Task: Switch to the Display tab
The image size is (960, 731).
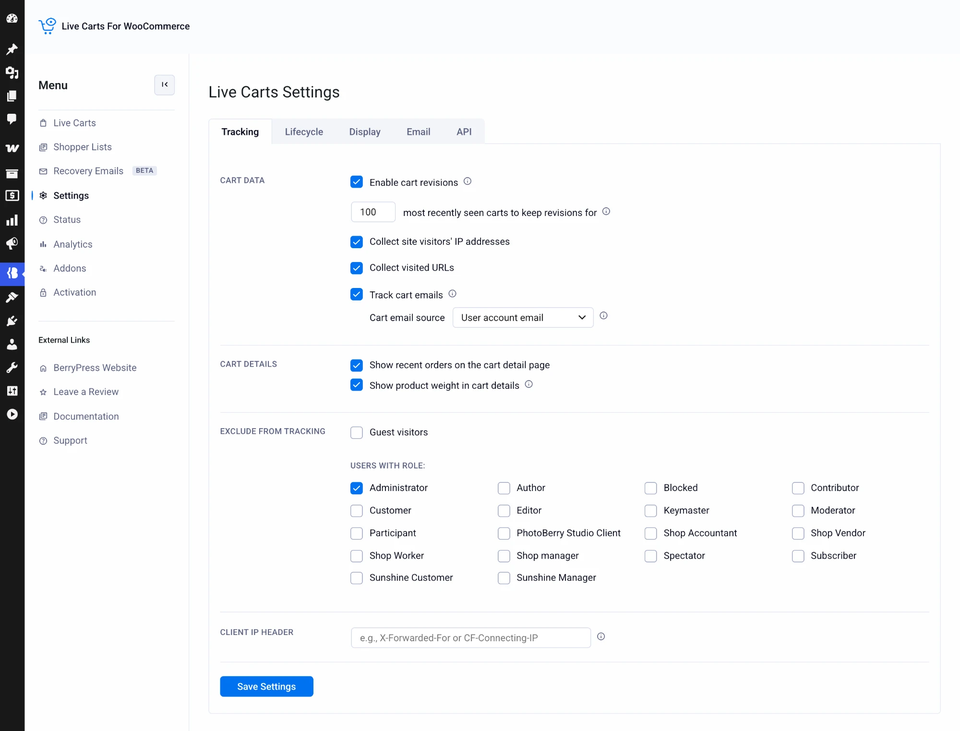Action: pos(365,132)
